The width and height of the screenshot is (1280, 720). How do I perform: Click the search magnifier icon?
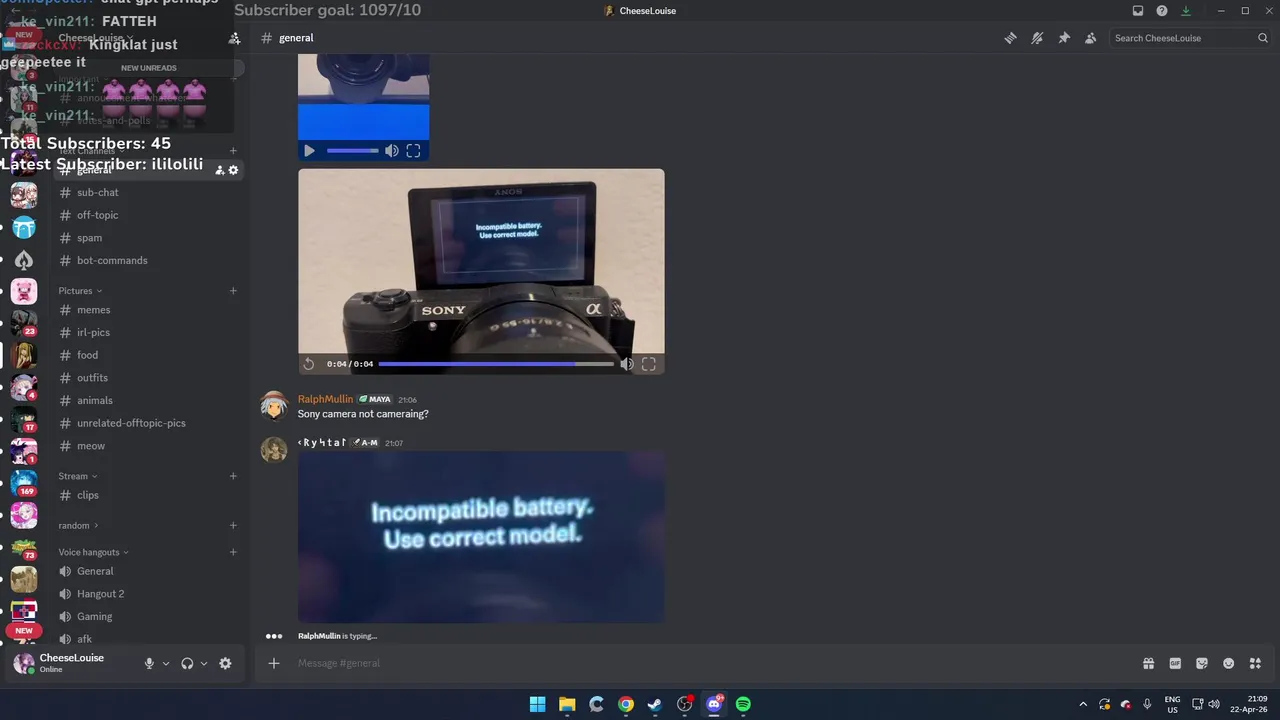1263,38
